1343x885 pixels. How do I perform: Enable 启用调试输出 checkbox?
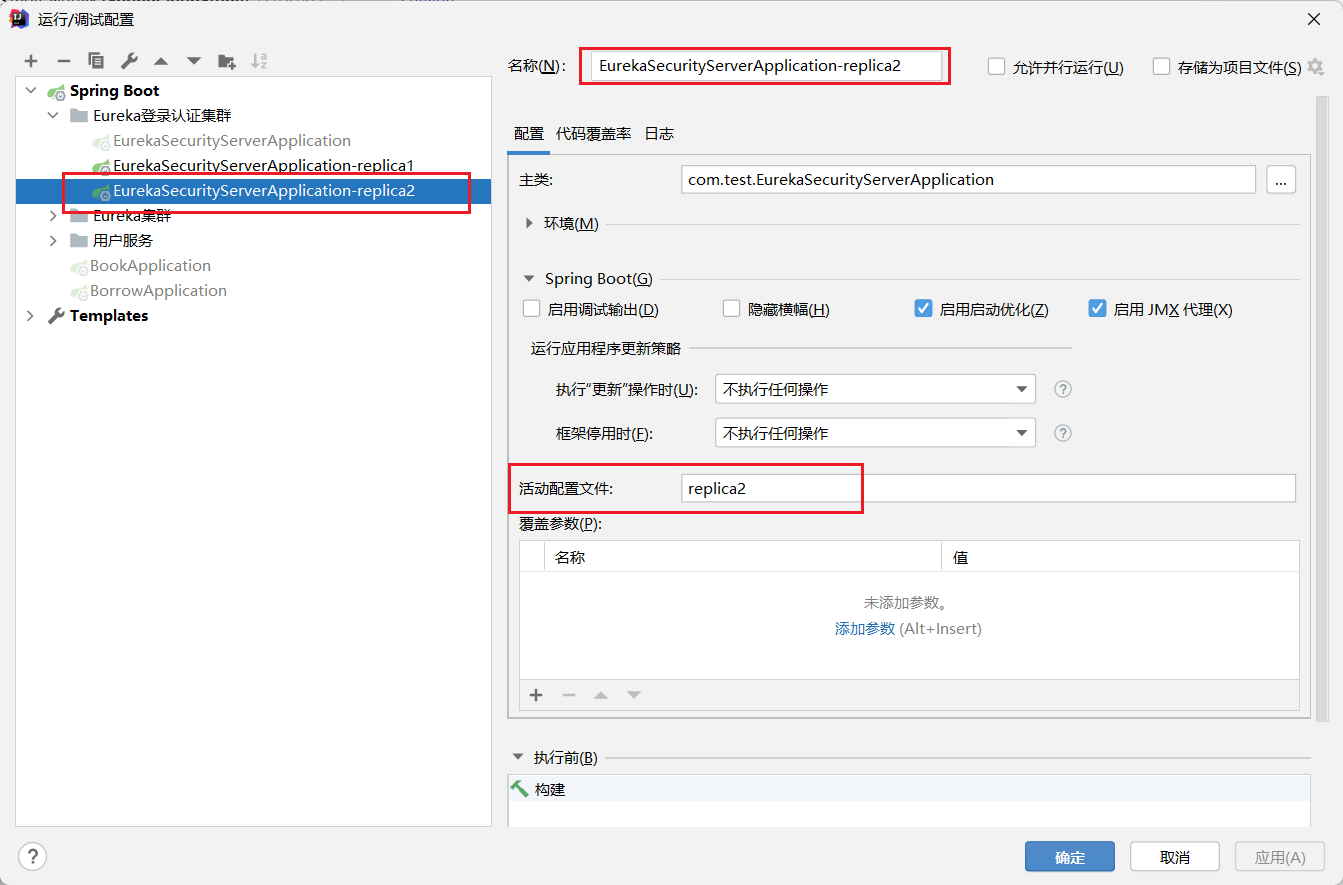tap(531, 309)
